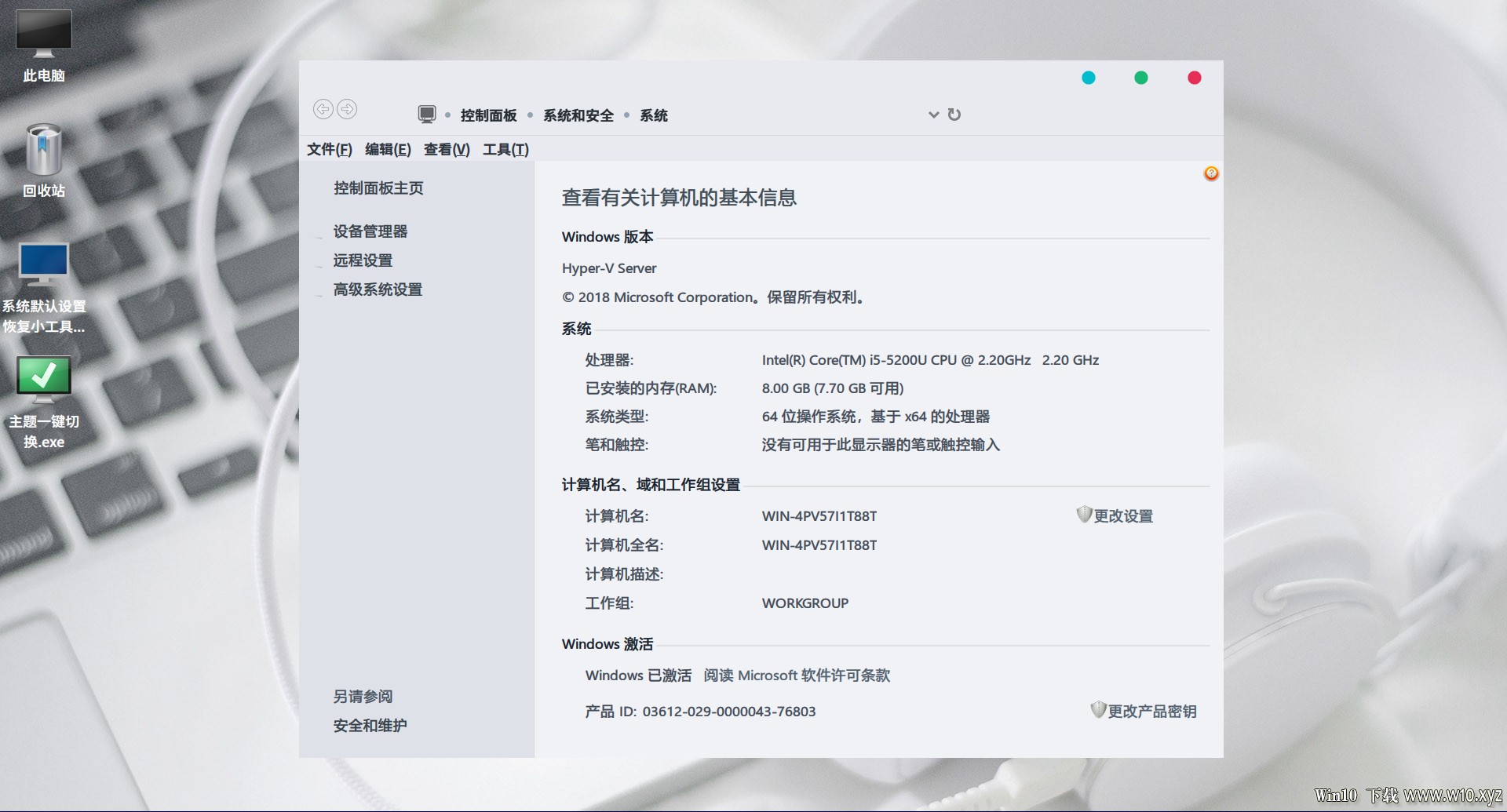Click the product ID 03612-029-0000043-76803
Screen dimensions: 1507x812
click(x=729, y=712)
